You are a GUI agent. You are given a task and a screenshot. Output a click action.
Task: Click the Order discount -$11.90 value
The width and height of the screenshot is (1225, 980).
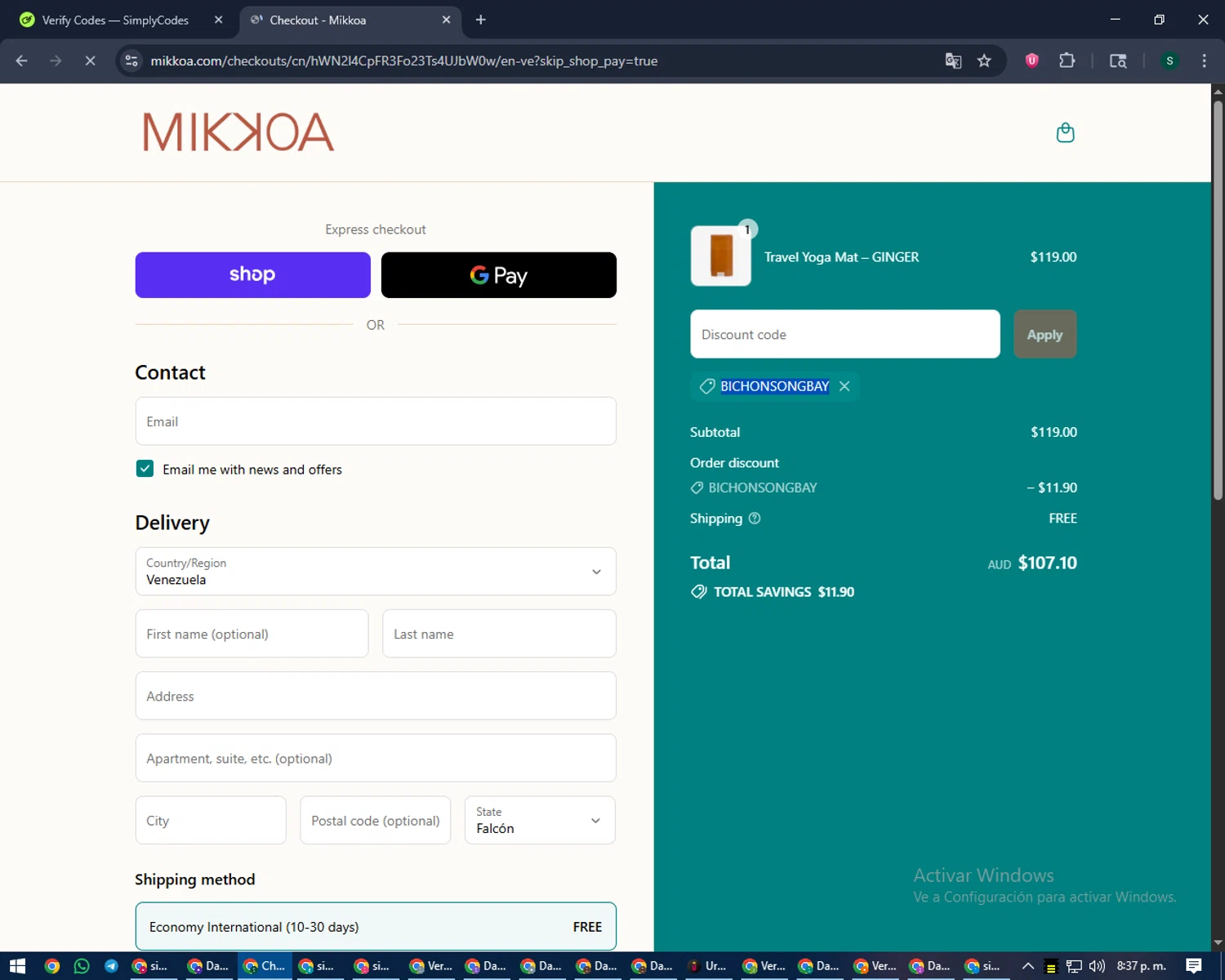pos(1052,488)
